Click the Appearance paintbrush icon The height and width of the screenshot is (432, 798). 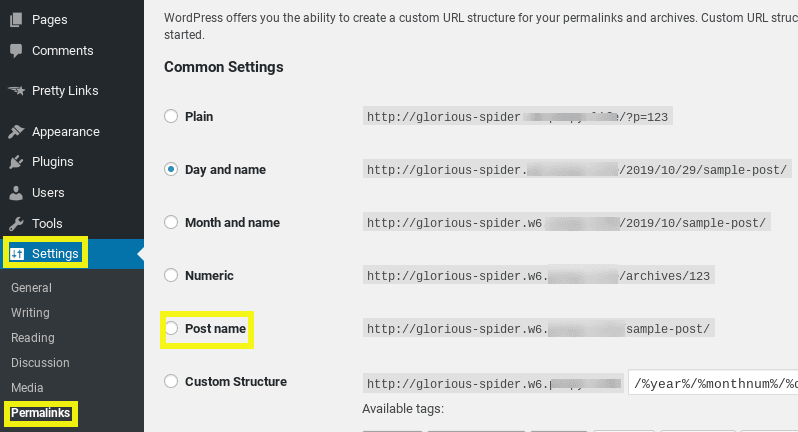pos(16,132)
